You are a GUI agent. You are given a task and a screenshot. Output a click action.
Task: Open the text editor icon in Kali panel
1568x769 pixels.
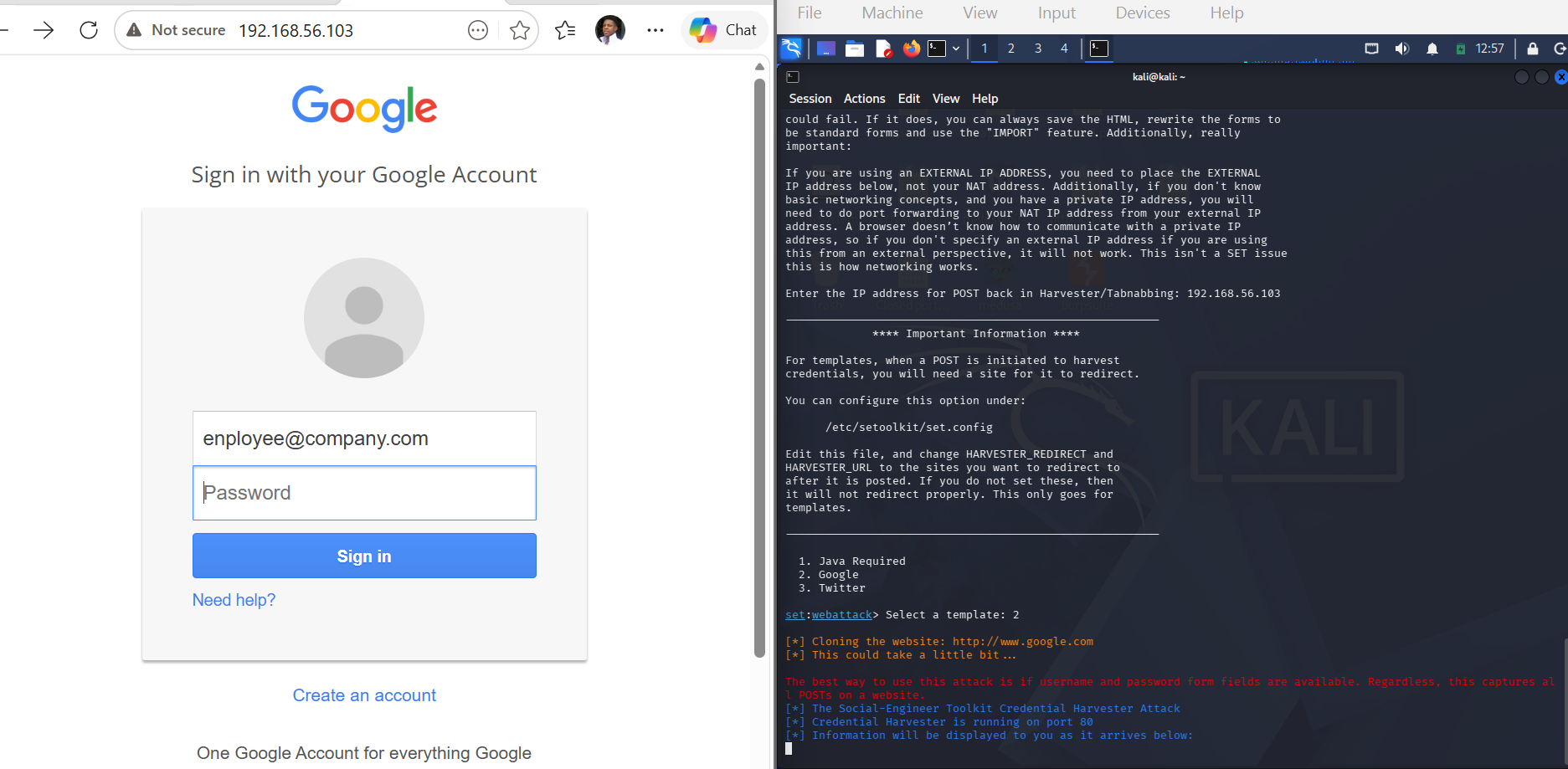pyautogui.click(x=883, y=49)
